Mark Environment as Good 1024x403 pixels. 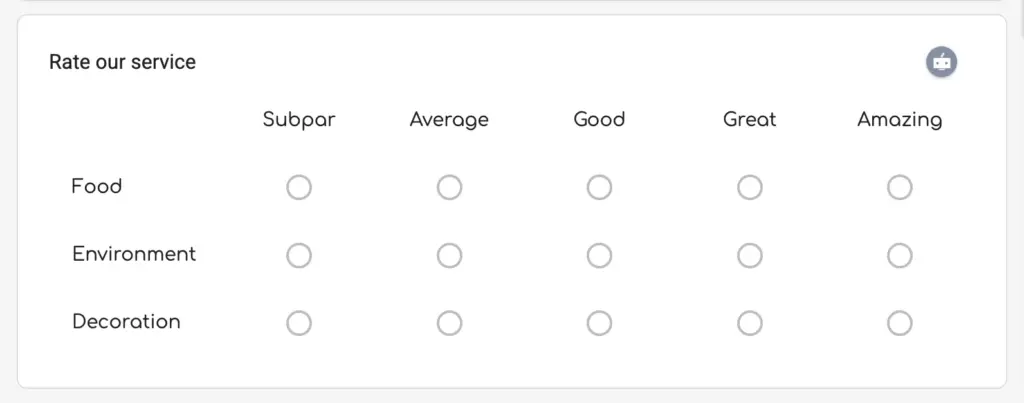599,255
